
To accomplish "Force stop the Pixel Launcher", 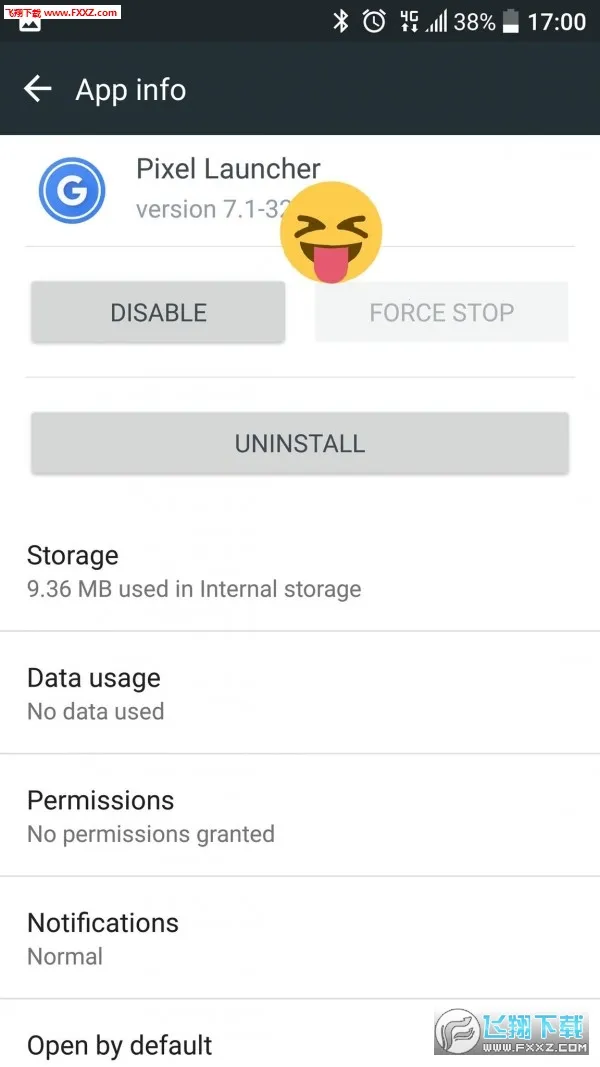I will [441, 312].
